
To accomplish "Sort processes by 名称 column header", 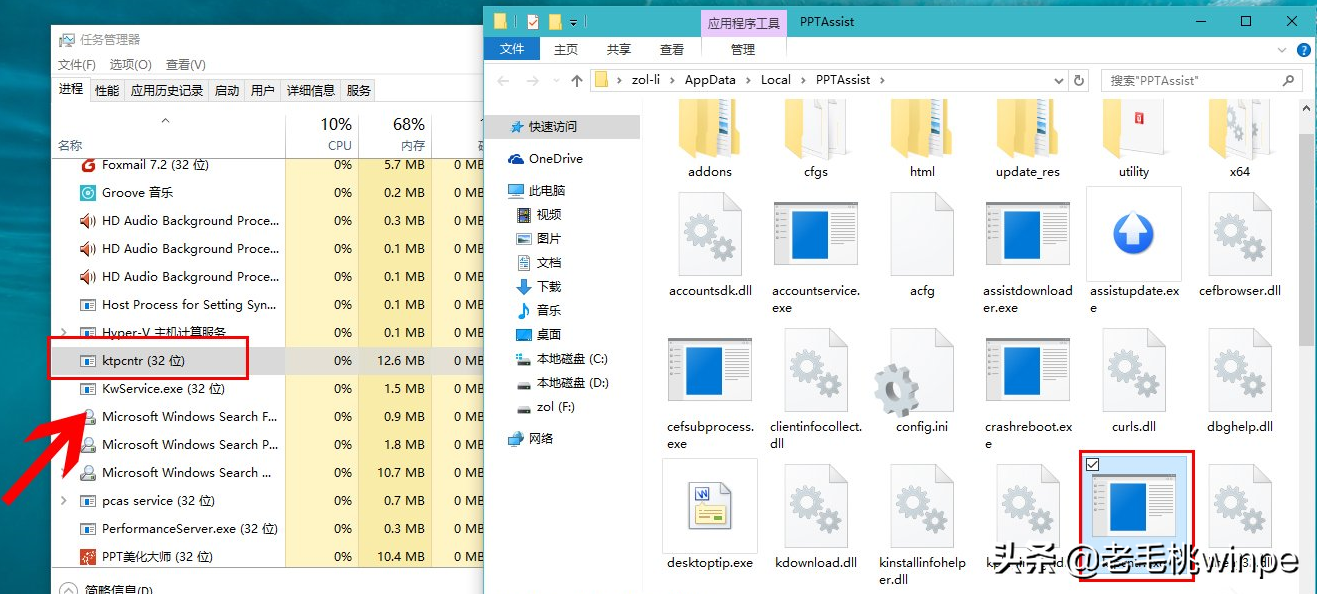I will [x=168, y=134].
